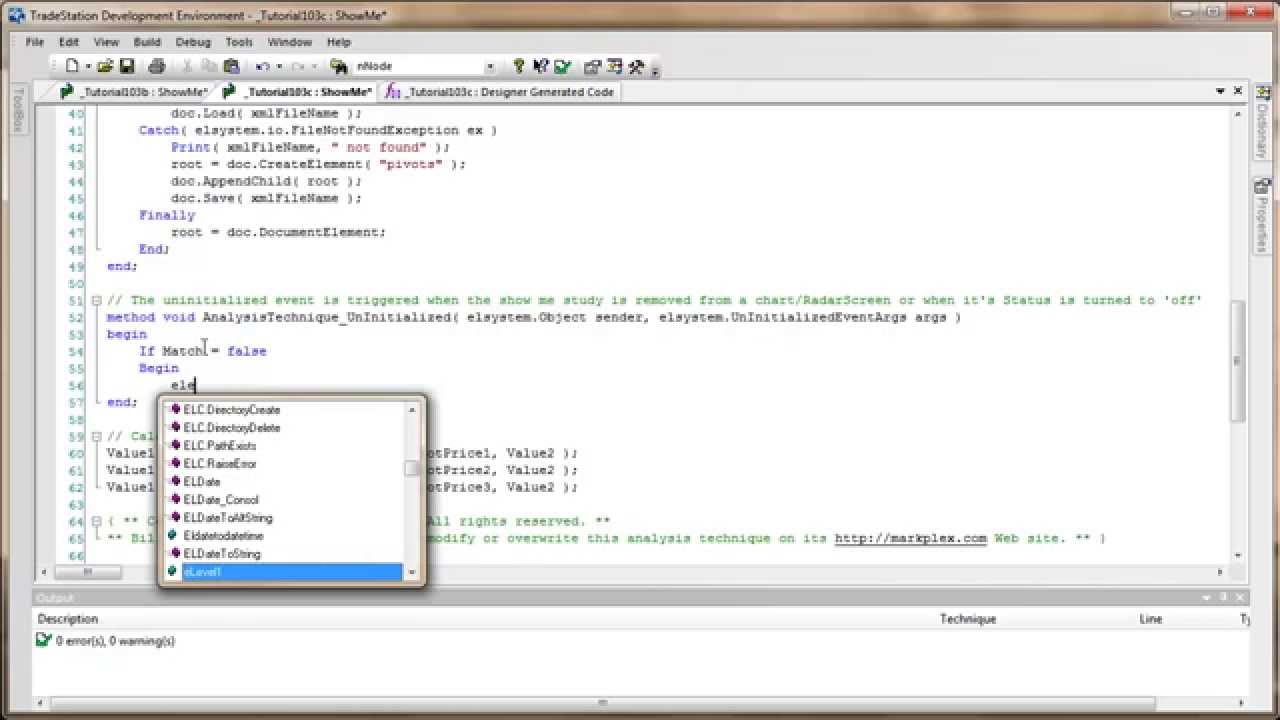1280x720 pixels.
Task: Click the Open file folder icon
Action: click(x=105, y=67)
